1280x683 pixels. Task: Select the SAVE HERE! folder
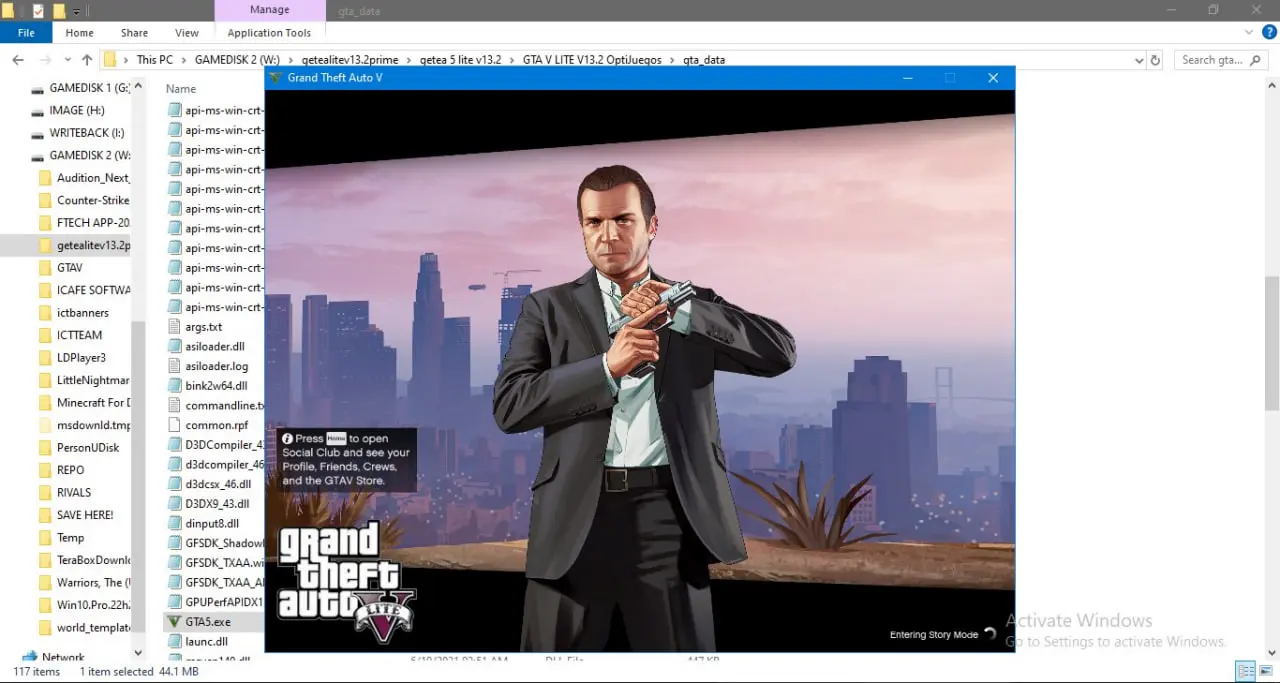tap(85, 515)
